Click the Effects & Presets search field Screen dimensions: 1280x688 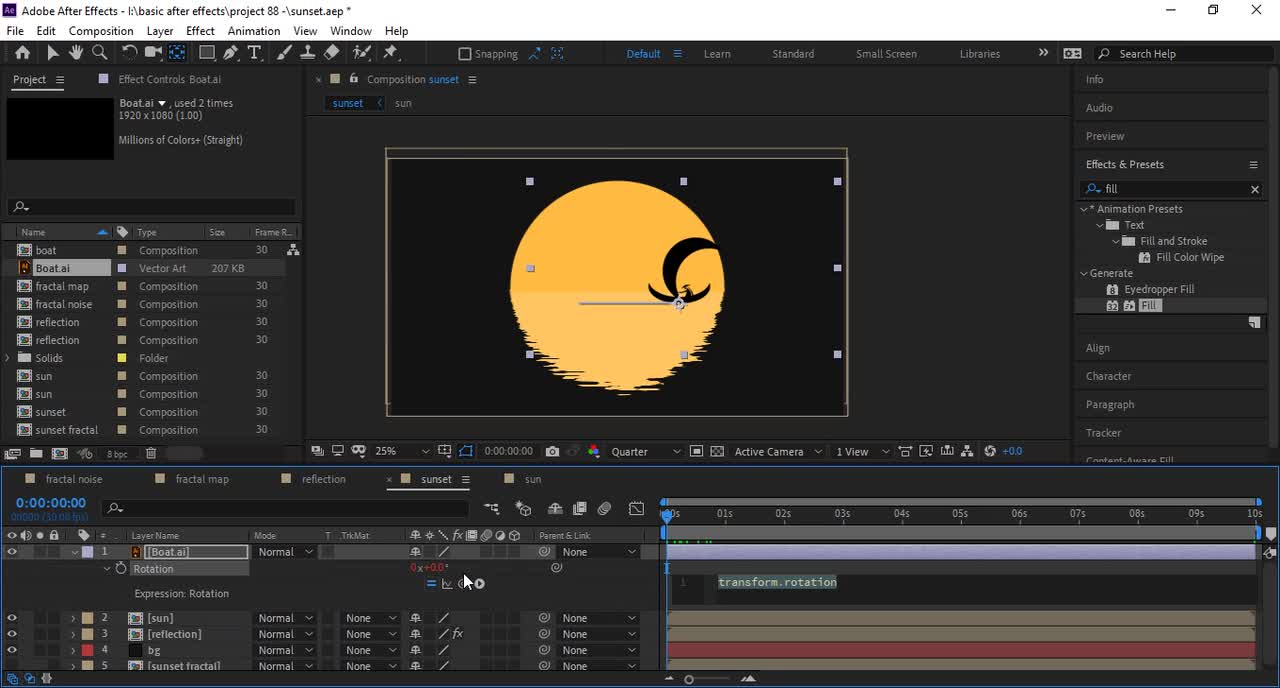pos(1170,189)
